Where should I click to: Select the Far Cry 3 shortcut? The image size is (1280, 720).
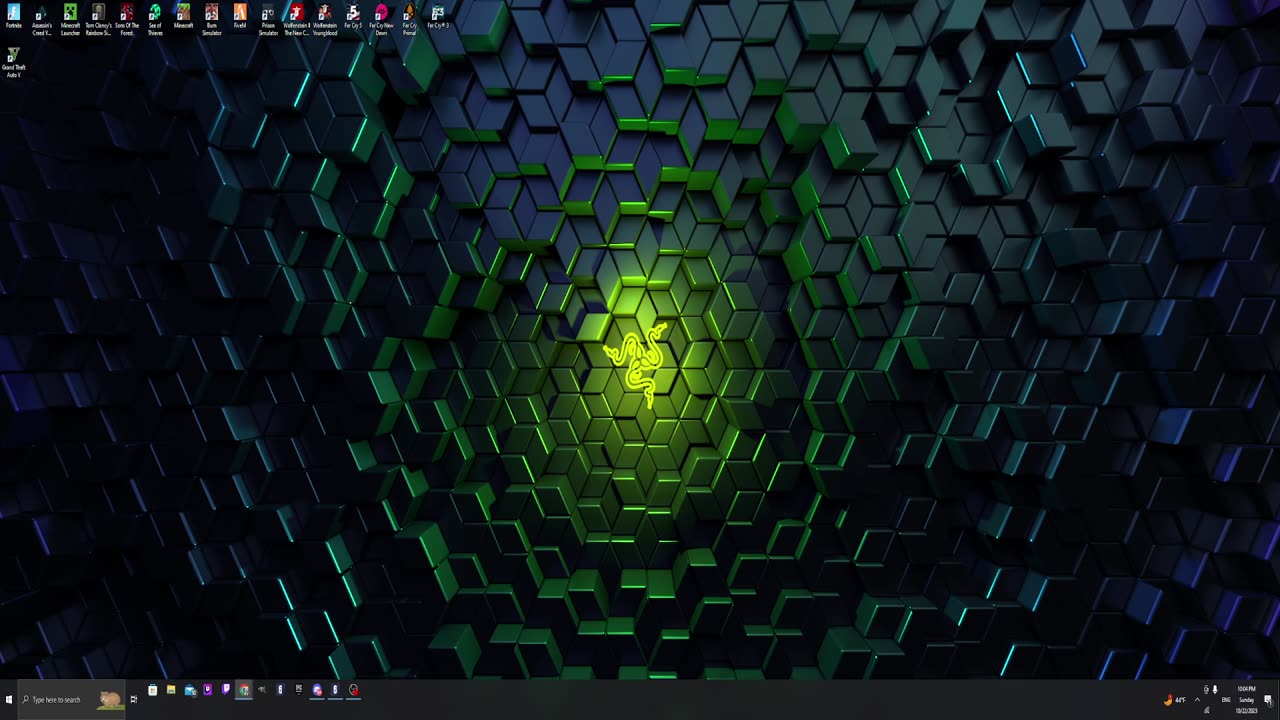[438, 17]
